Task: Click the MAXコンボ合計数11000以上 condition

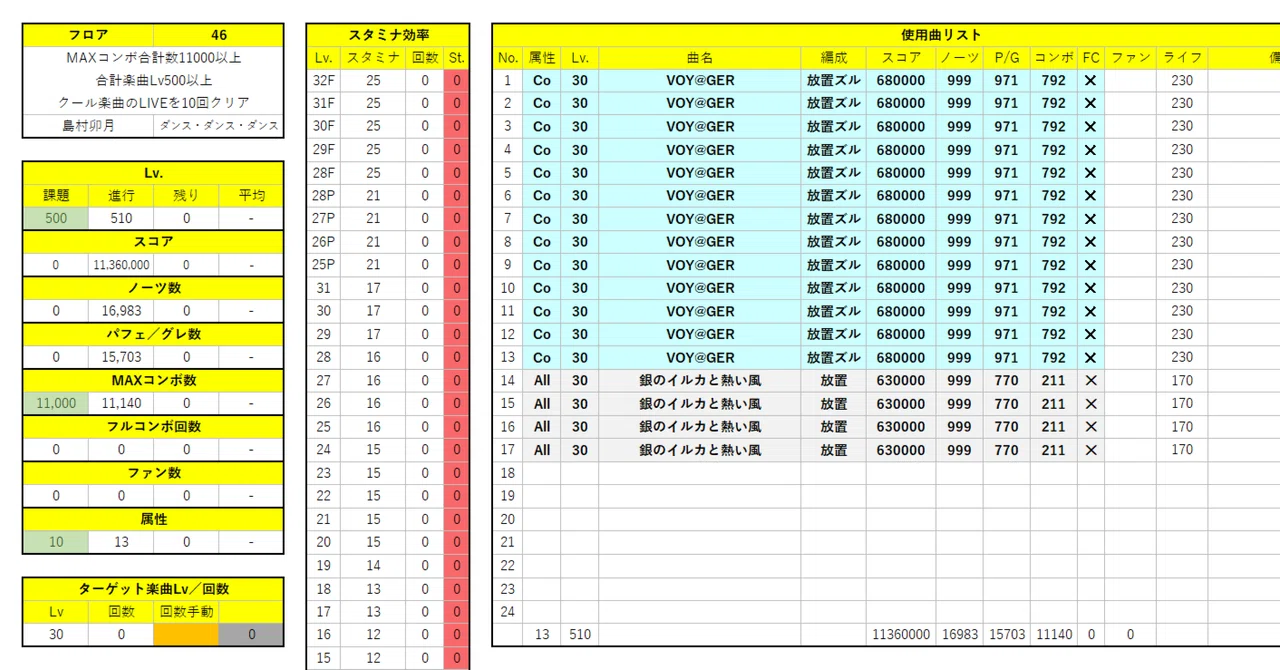Action: [x=153, y=58]
